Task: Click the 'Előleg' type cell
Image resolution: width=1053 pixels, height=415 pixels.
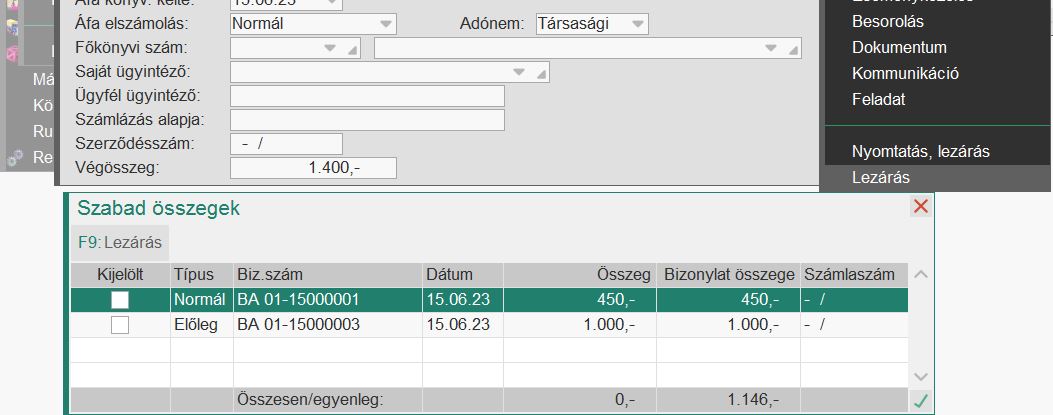Action: coord(201,325)
